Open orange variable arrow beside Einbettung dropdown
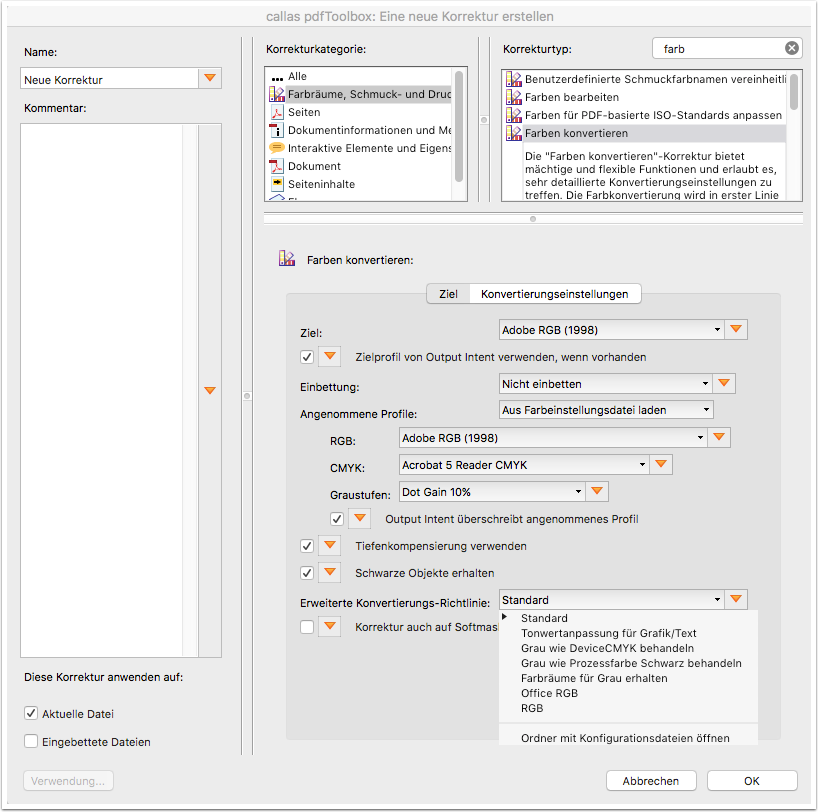 724,384
